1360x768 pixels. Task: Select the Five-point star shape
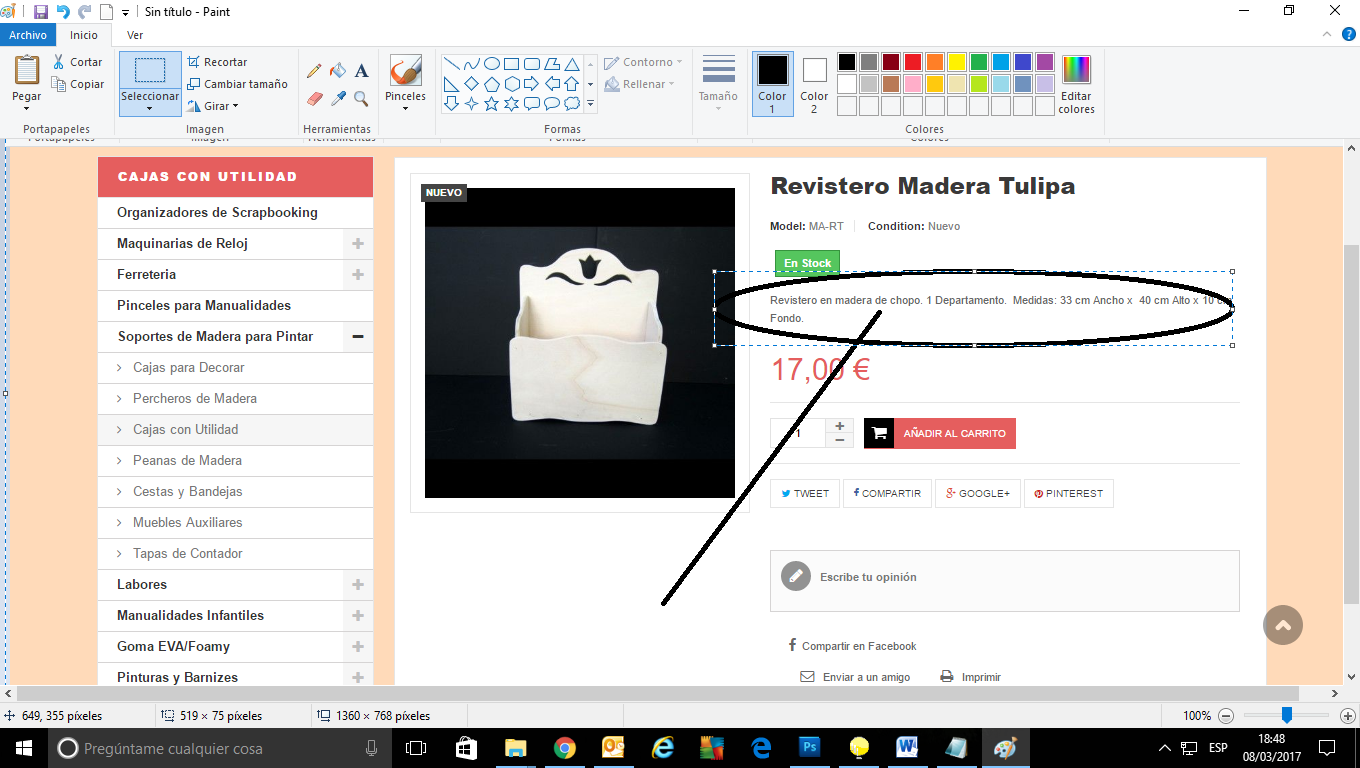[x=491, y=103]
